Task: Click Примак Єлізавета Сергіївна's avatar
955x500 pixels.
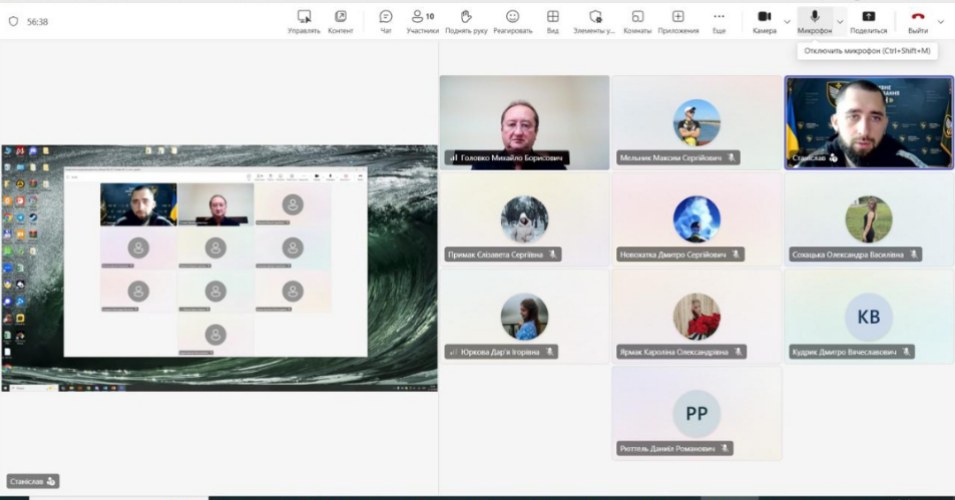Action: coord(524,219)
